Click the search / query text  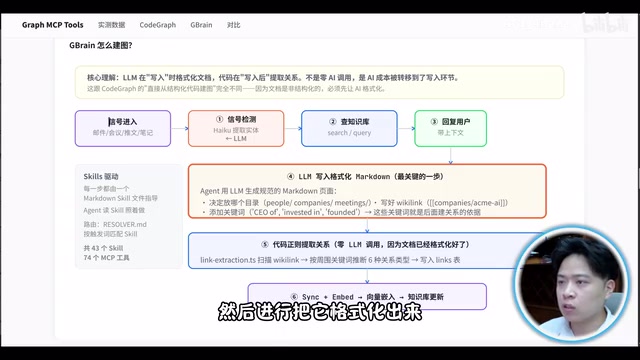(x=349, y=133)
